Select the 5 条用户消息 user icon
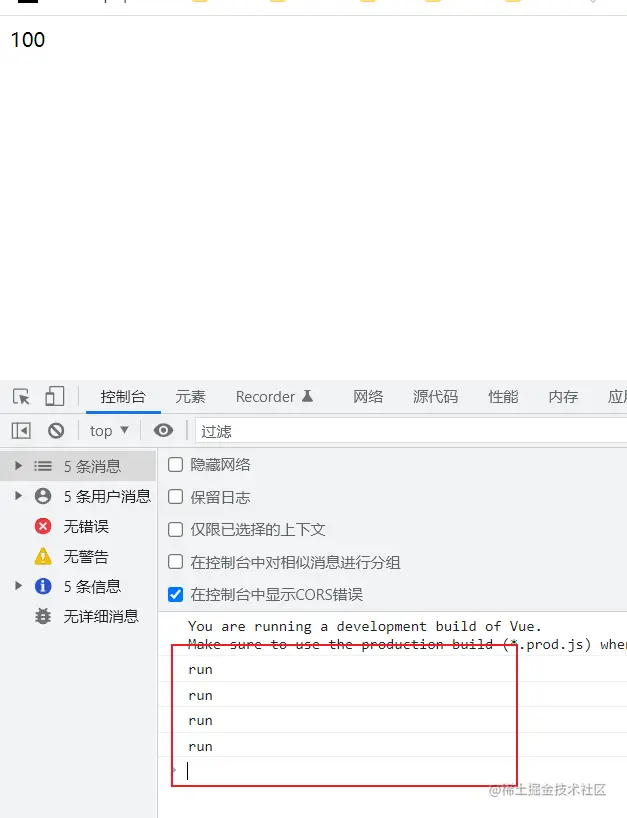The width and height of the screenshot is (627, 818). [x=43, y=496]
